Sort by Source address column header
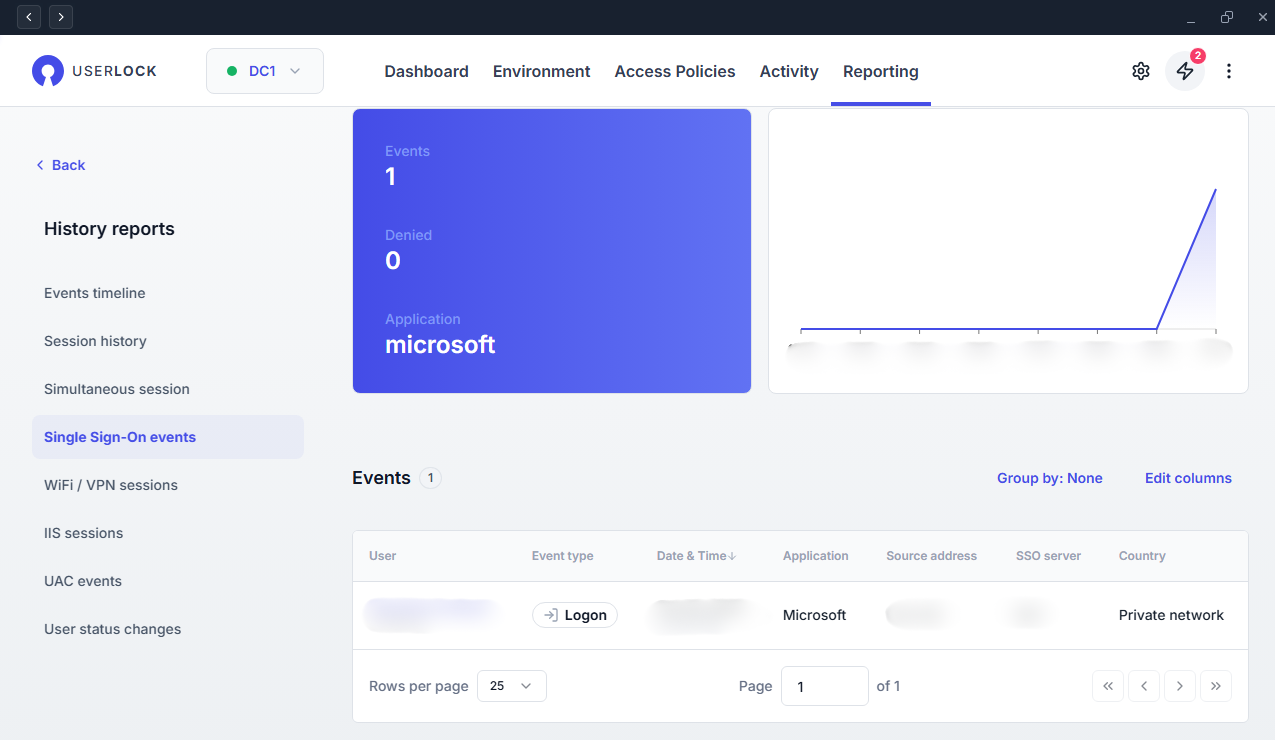Viewport: 1275px width, 740px height. point(932,556)
